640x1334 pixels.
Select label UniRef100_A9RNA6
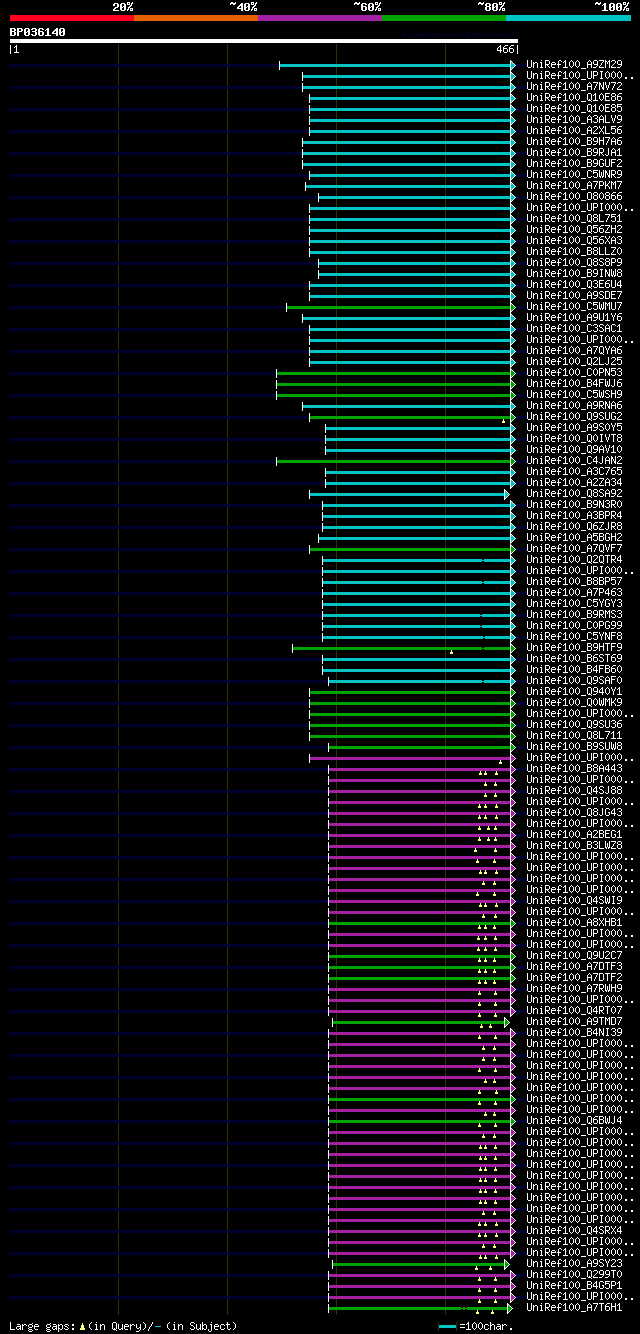pos(574,406)
